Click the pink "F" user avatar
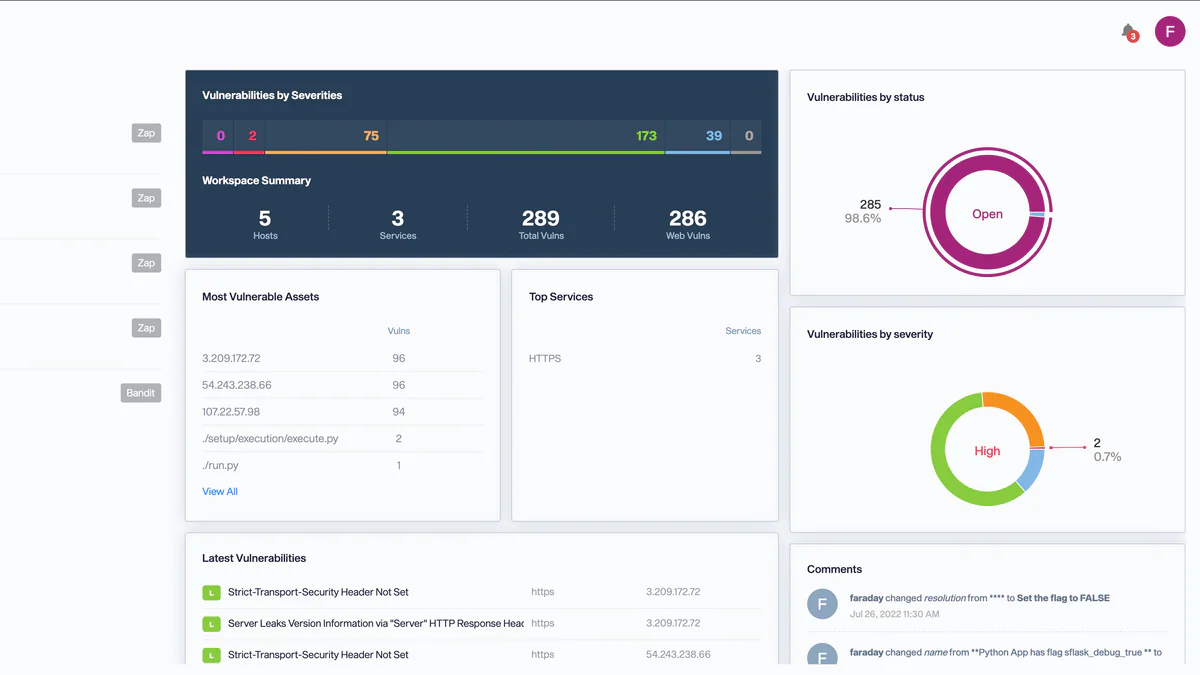Image resolution: width=1200 pixels, height=675 pixels. pyautogui.click(x=1170, y=31)
